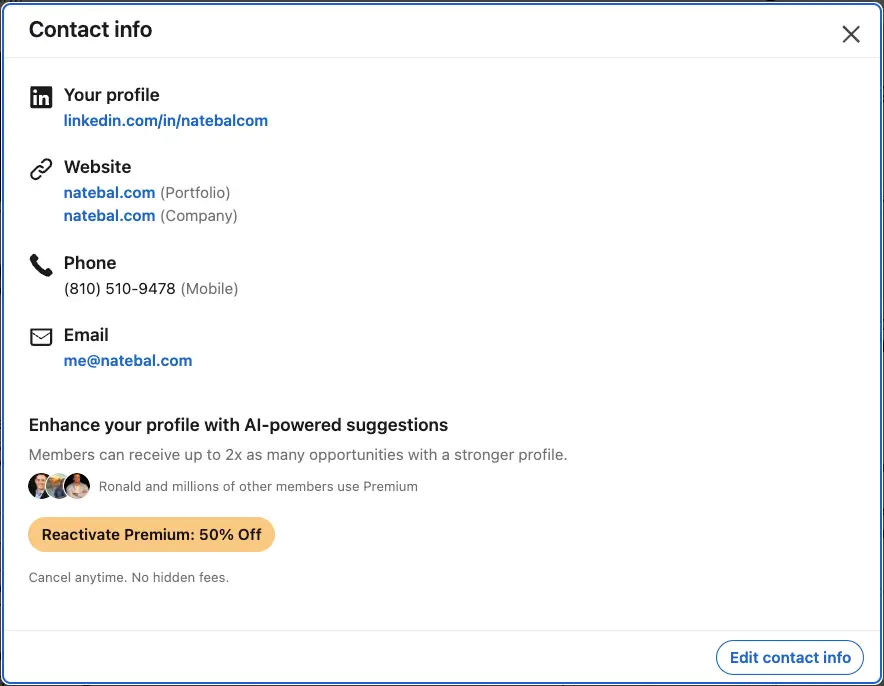
Task: Open the linkedin.com/in/natebalcom profile link
Action: (x=166, y=121)
